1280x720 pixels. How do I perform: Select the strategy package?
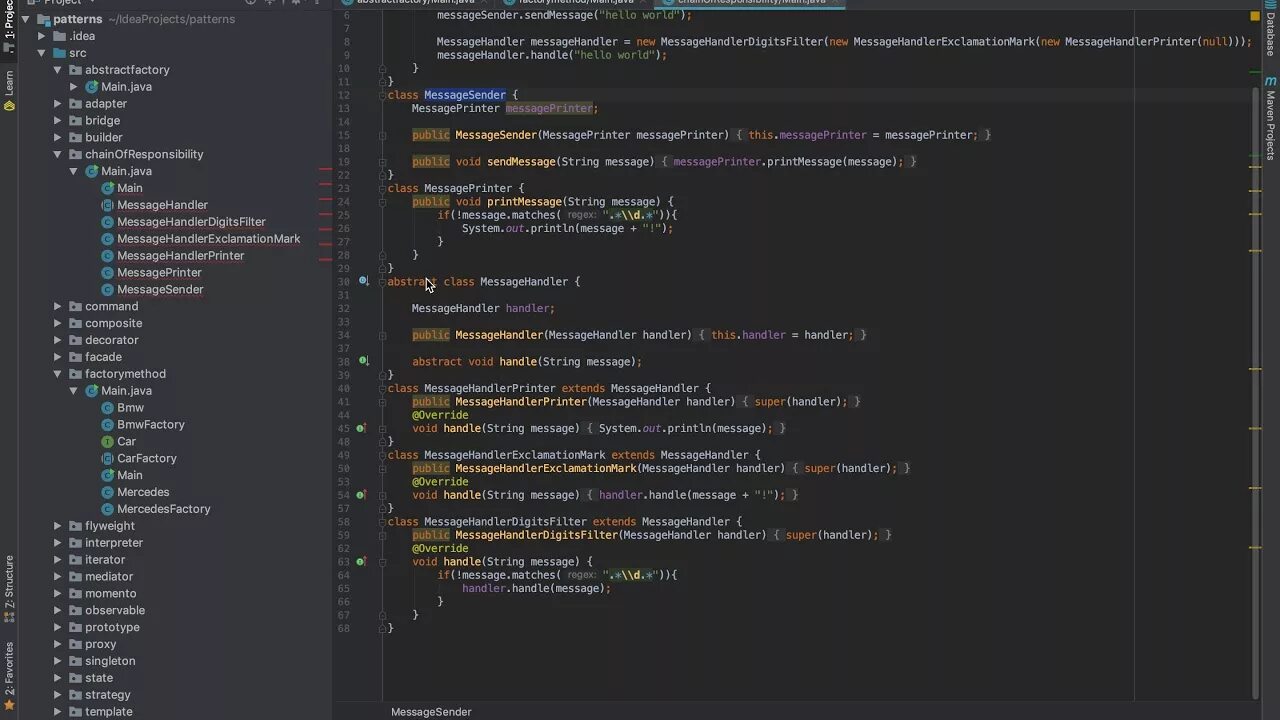(x=108, y=695)
